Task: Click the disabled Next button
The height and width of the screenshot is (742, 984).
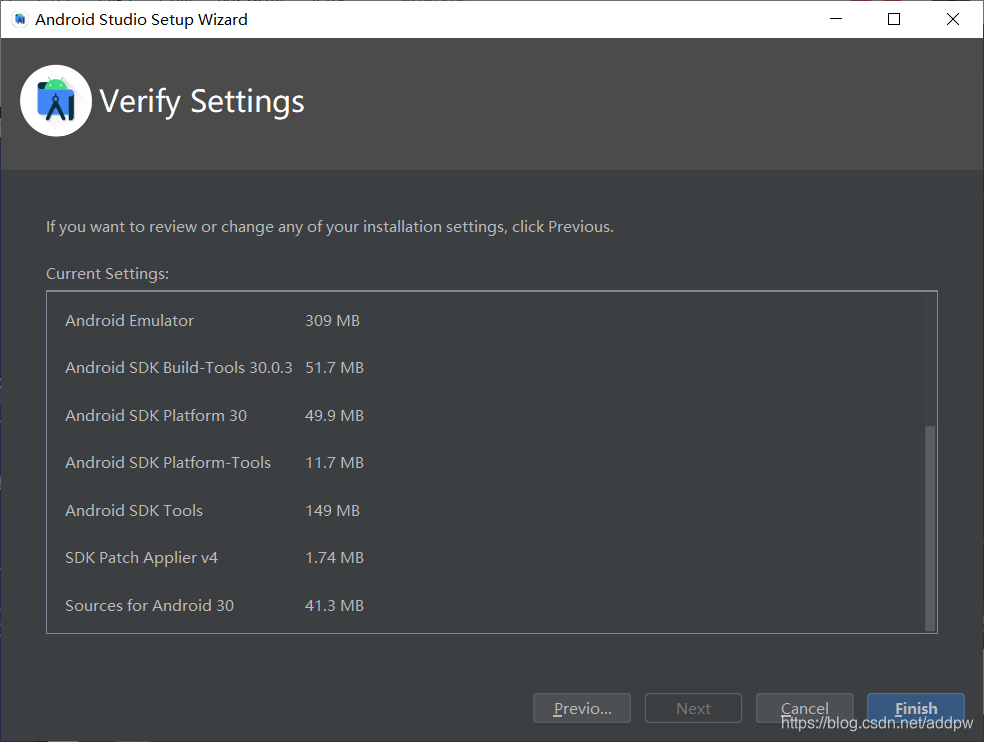Action: click(x=693, y=708)
